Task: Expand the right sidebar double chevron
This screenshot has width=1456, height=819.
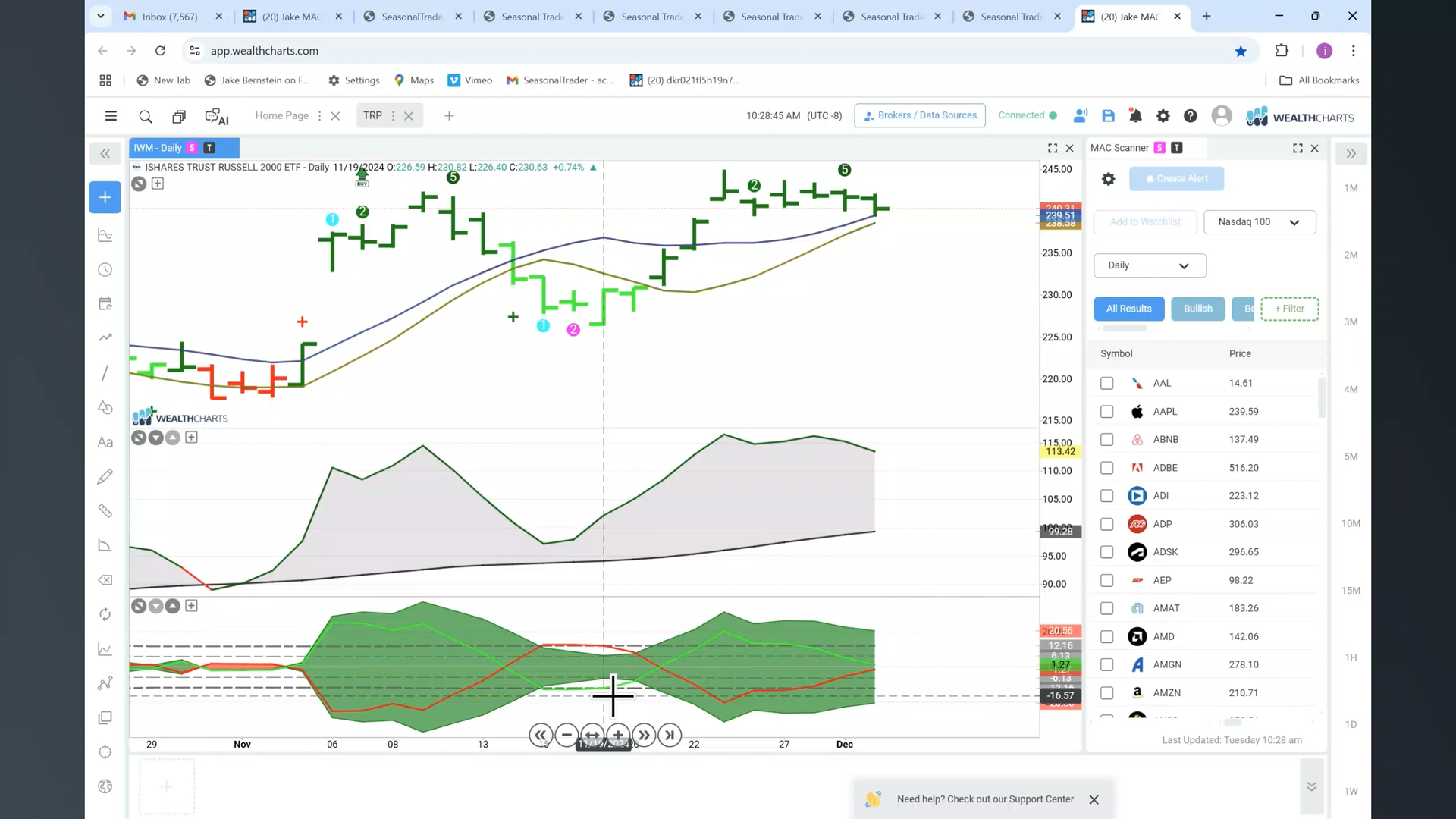Action: click(1351, 154)
